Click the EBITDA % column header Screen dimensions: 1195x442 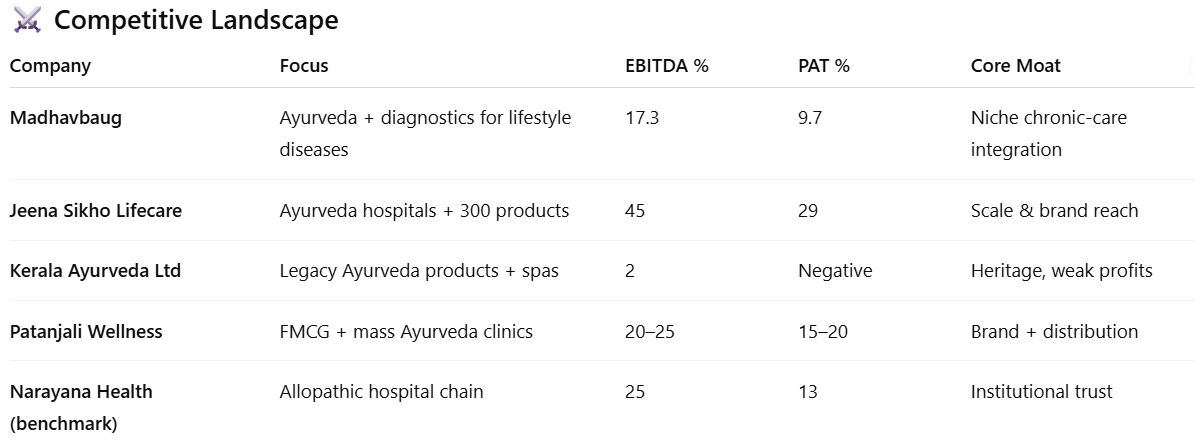[666, 66]
